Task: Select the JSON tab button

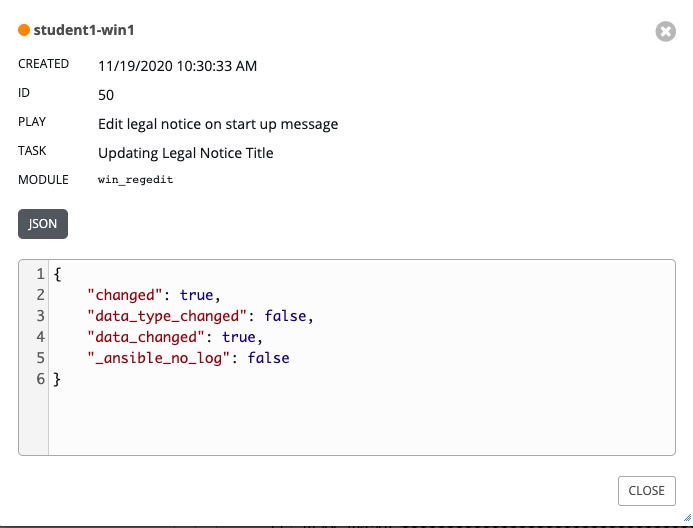Action: point(43,224)
